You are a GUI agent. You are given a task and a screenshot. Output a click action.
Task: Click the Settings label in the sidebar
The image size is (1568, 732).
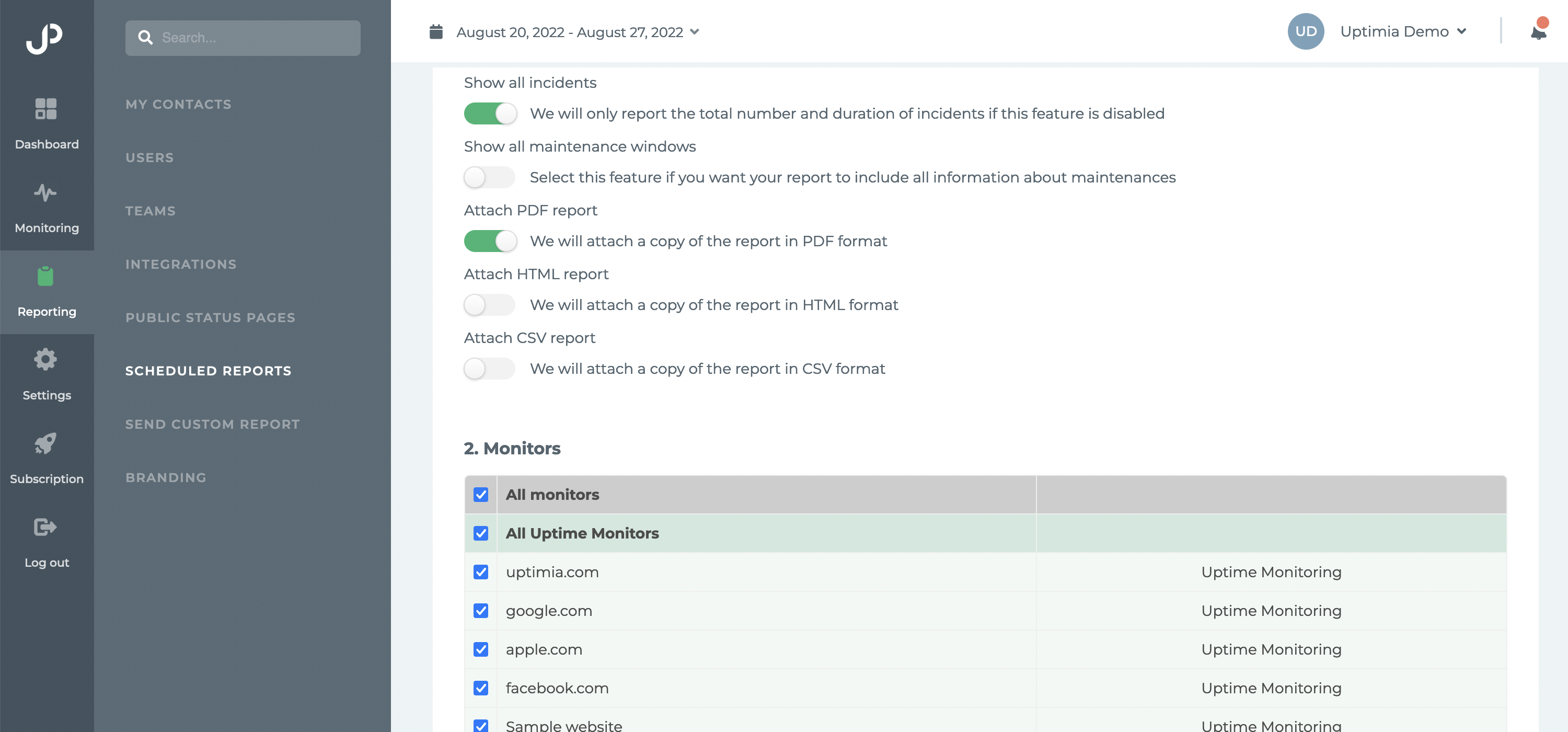[x=47, y=395]
